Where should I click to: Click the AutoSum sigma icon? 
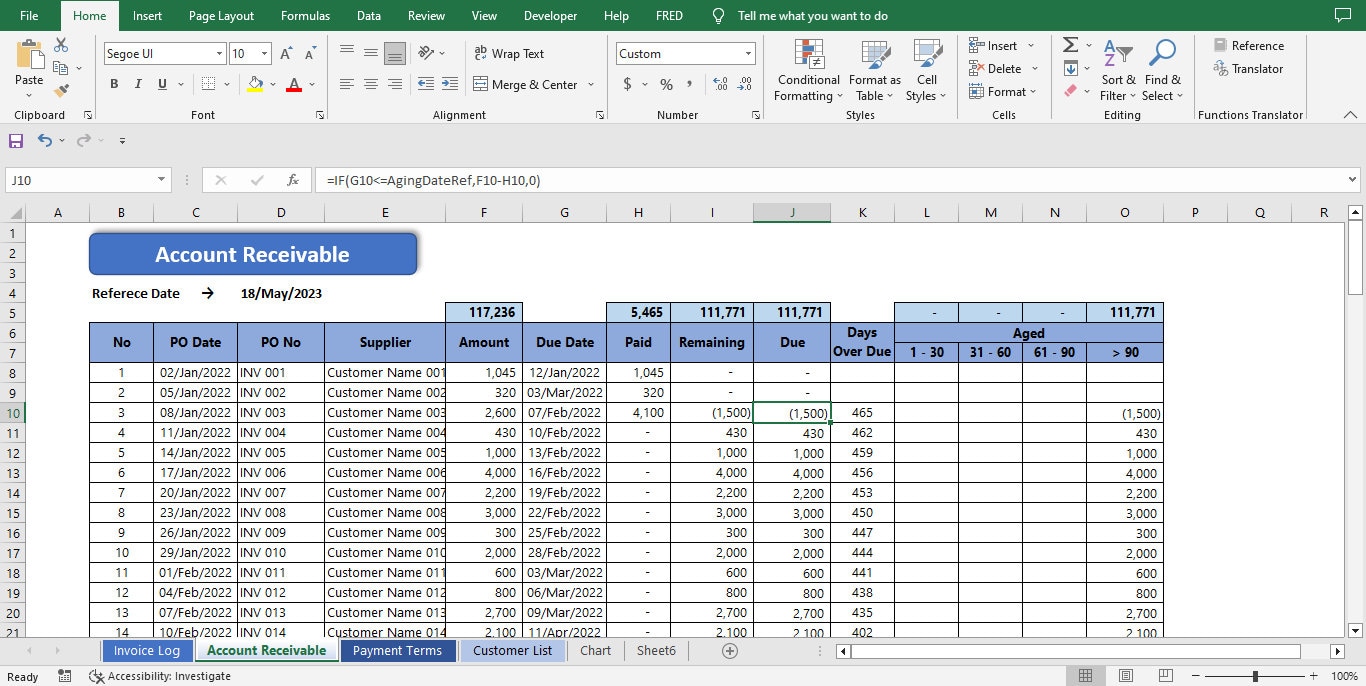click(x=1070, y=45)
